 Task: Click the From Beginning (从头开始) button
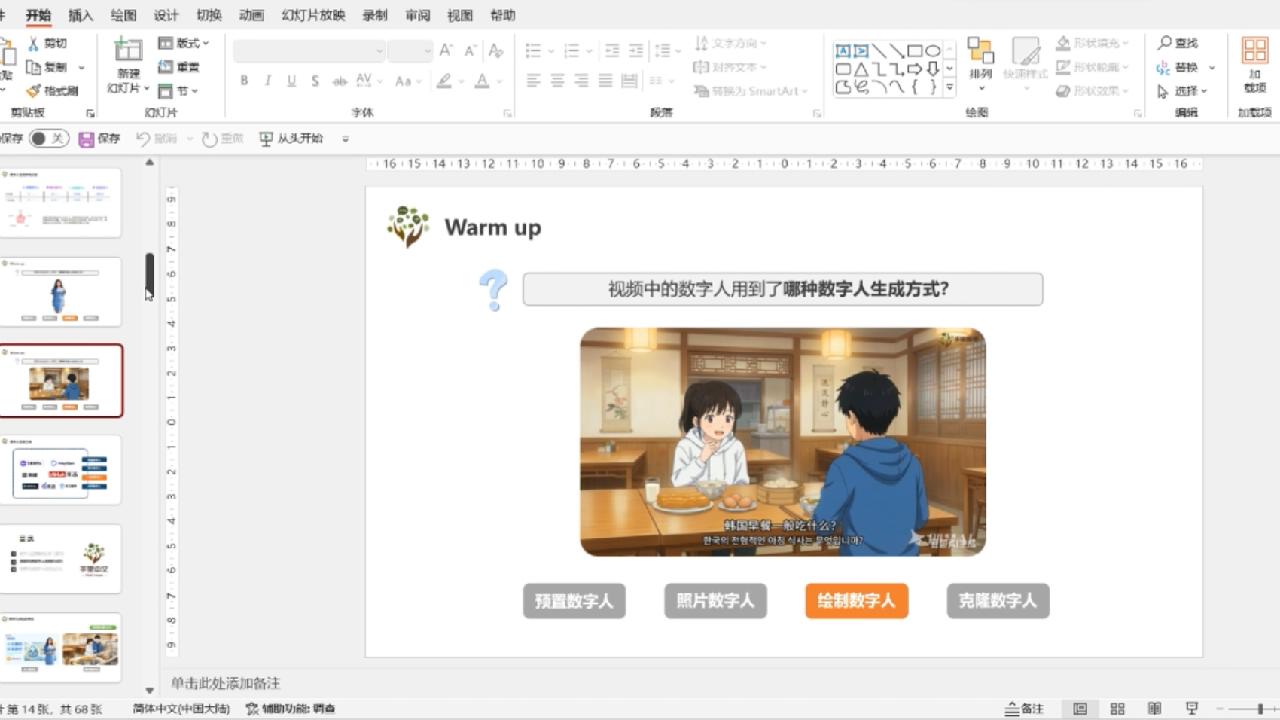291,139
